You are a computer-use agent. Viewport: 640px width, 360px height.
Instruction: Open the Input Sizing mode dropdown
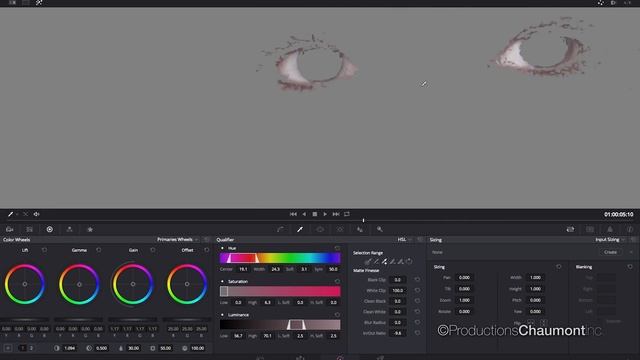(610, 240)
